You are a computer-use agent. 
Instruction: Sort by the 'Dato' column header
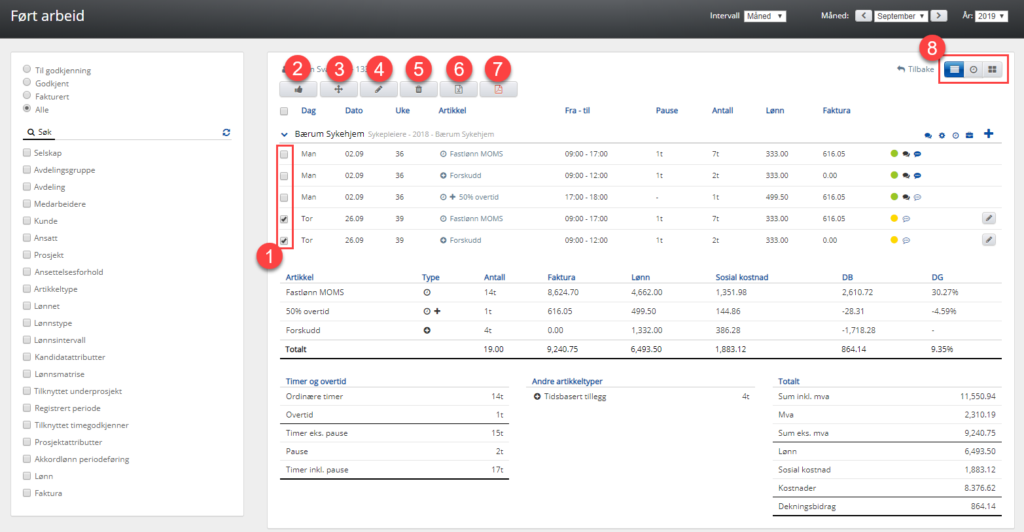point(353,110)
